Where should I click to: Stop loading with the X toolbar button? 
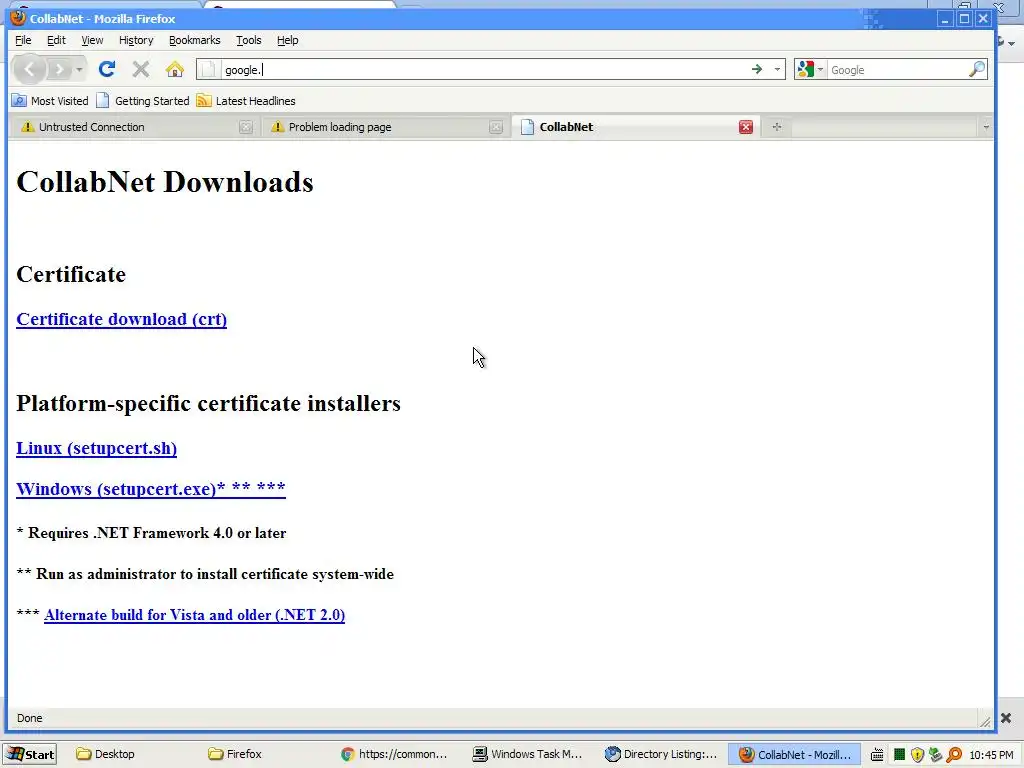pyautogui.click(x=140, y=69)
